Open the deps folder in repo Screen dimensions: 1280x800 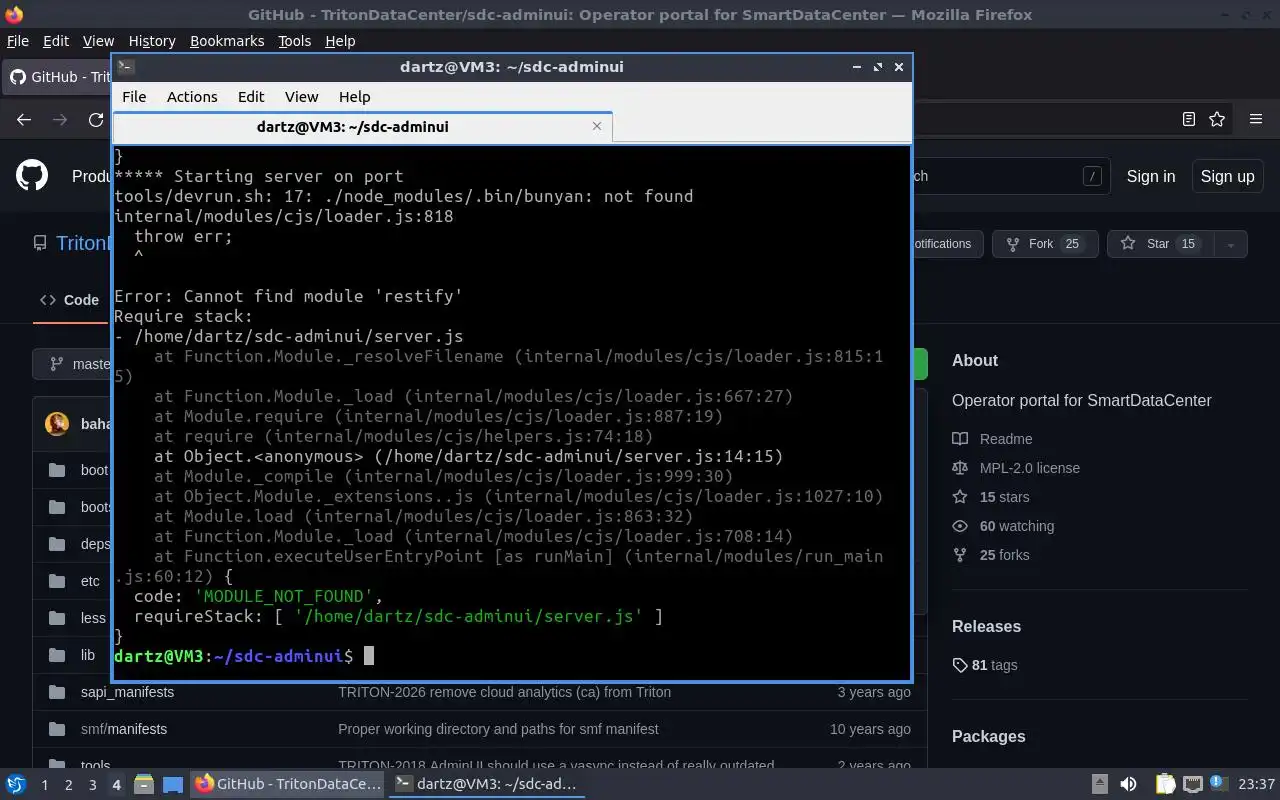95,544
